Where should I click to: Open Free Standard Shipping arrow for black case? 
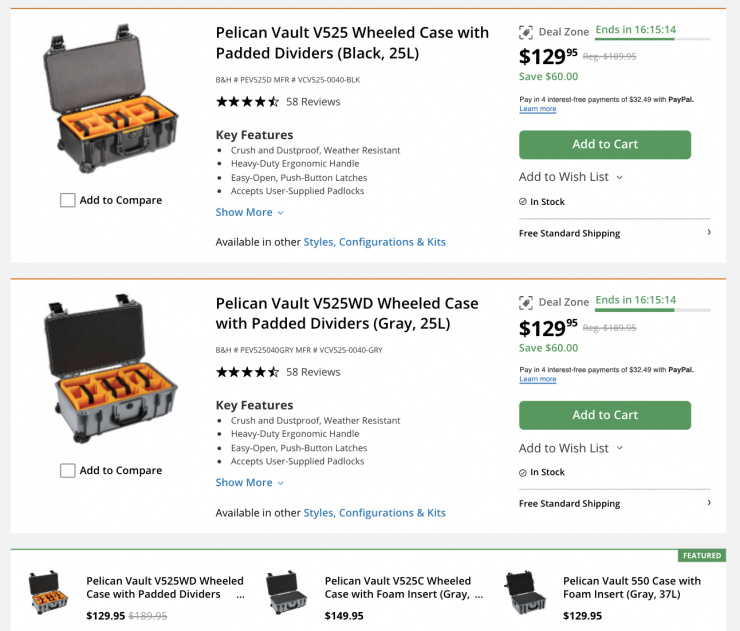pyautogui.click(x=709, y=233)
